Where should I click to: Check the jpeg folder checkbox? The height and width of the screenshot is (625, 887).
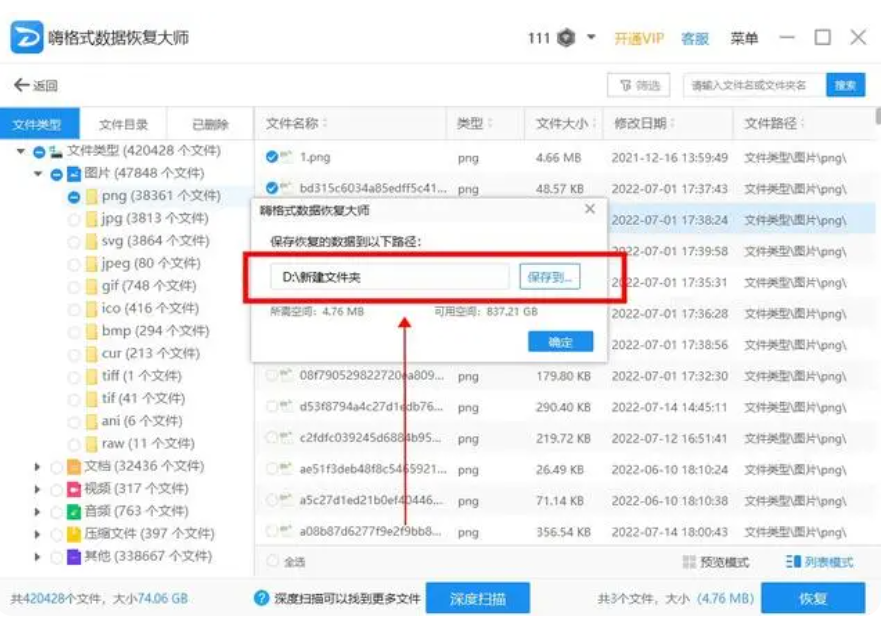[x=74, y=265]
